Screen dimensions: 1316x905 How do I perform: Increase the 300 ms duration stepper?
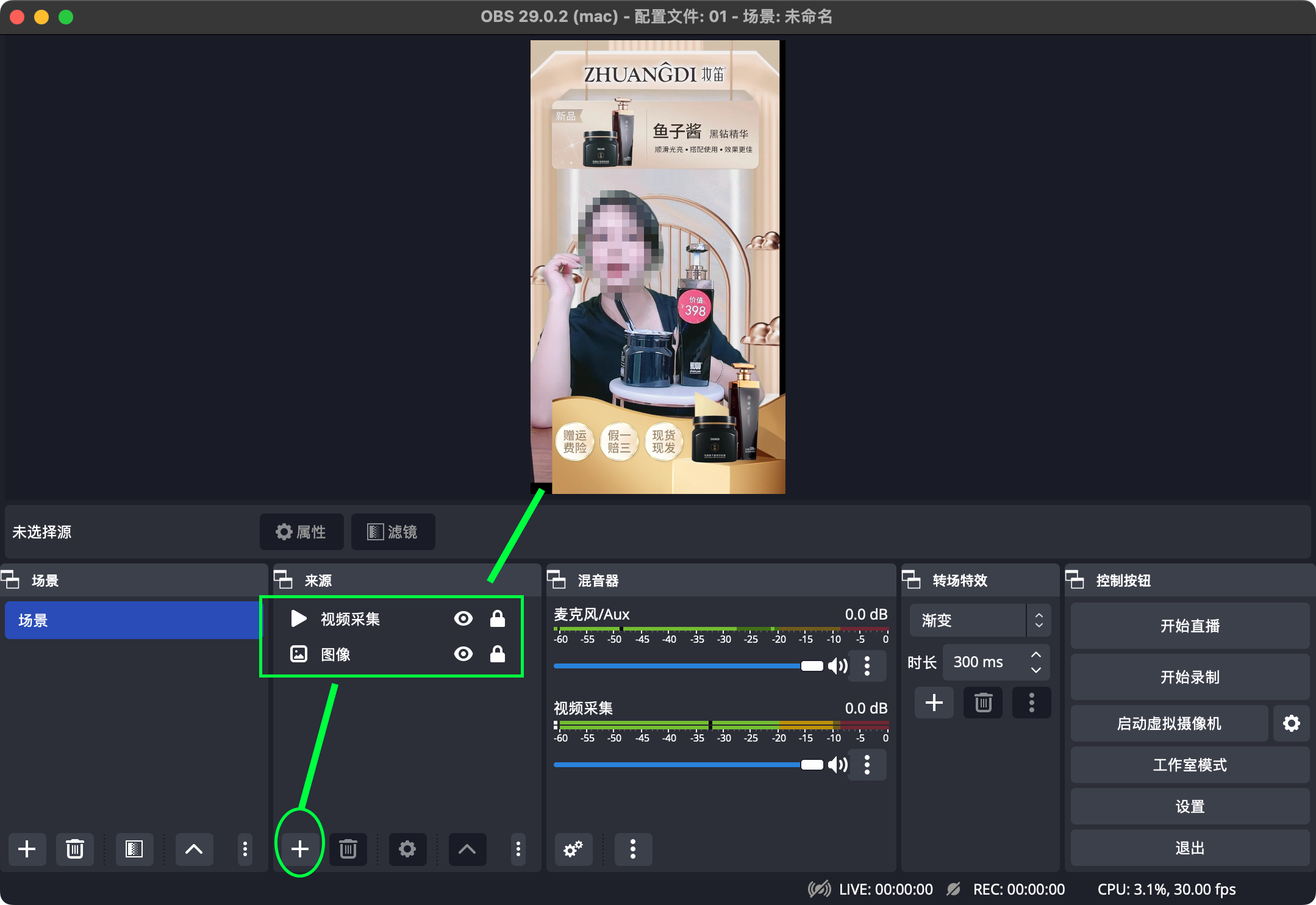(x=1035, y=654)
